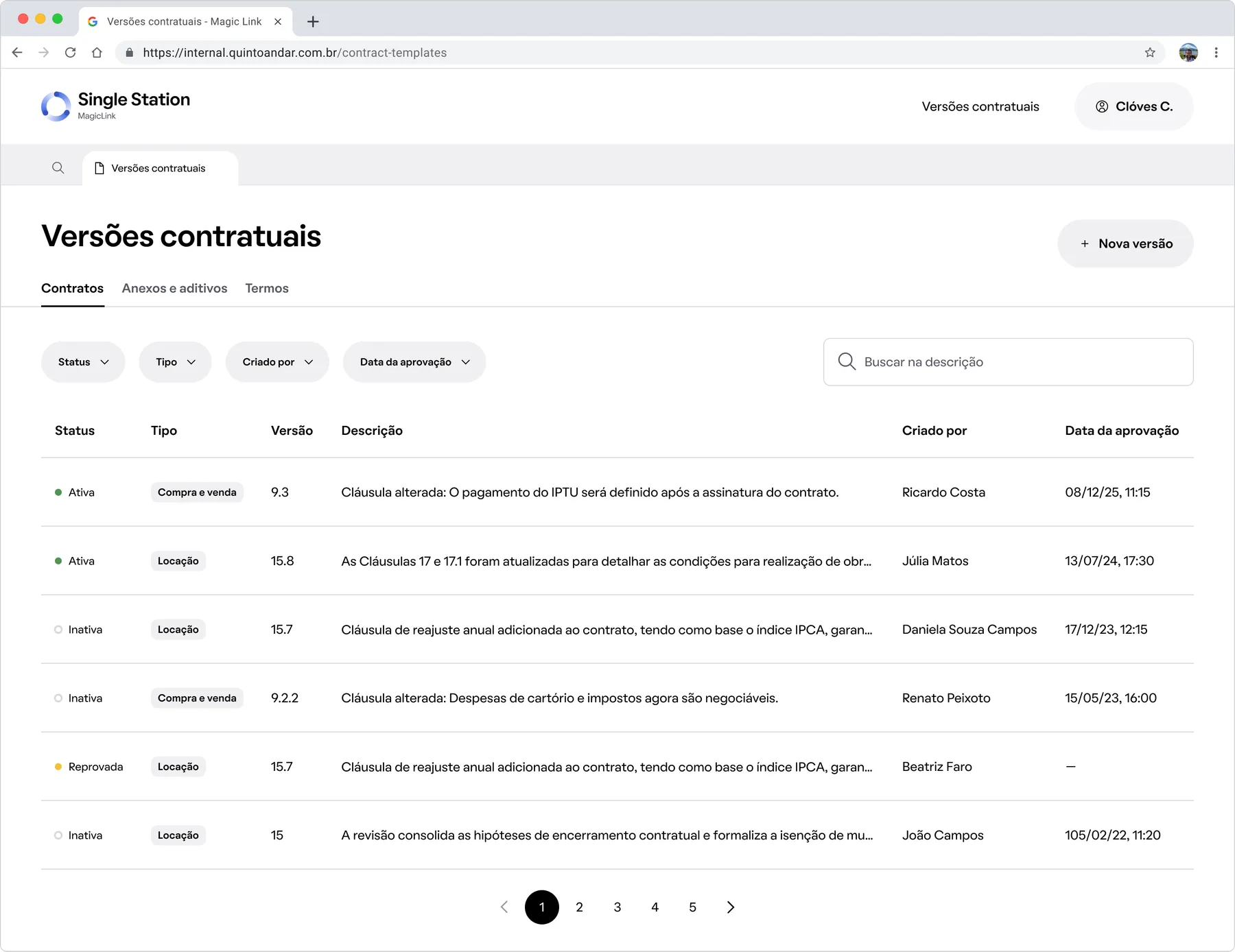Expand the Tipo filter dropdown

coord(175,362)
